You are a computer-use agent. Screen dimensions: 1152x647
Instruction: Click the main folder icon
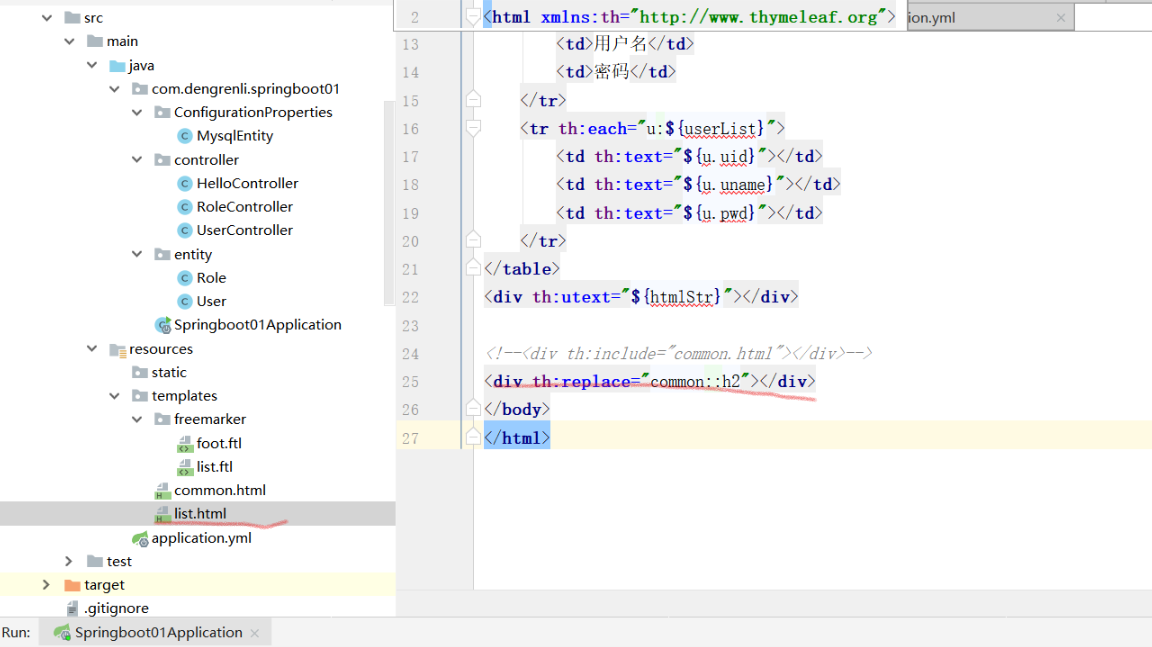[95, 41]
